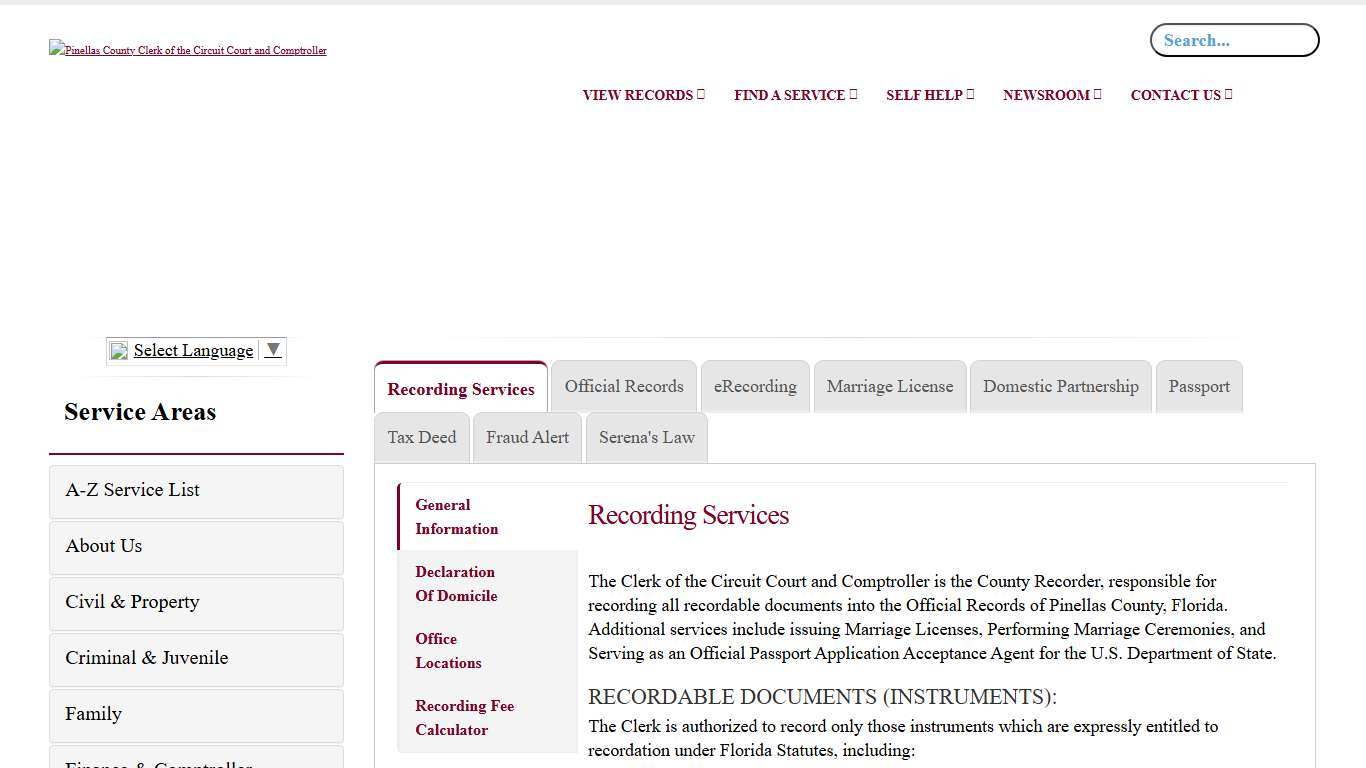Switch to the eRecording tab
Screen dimensions: 1366x768
tap(755, 387)
